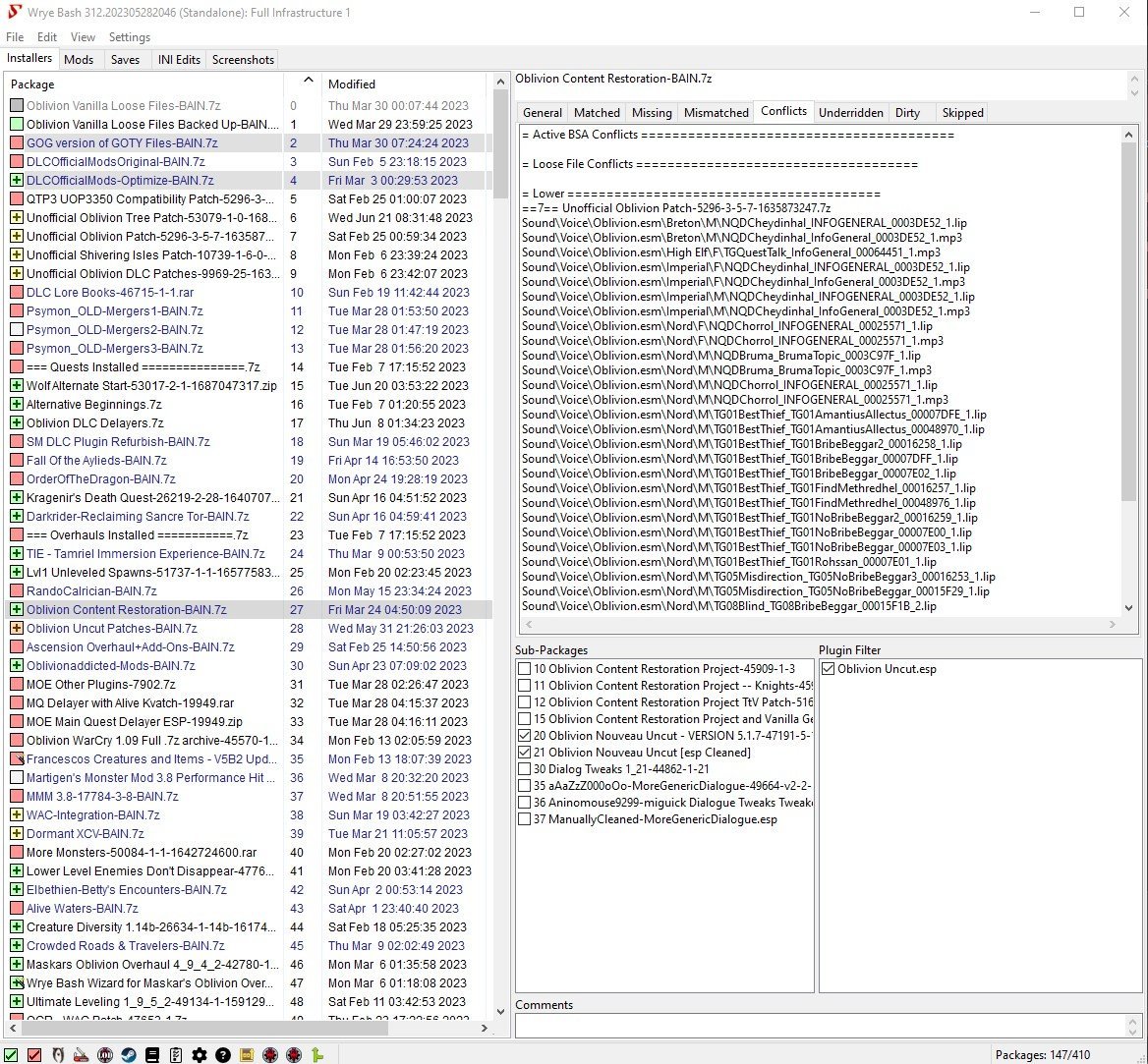Click status icon of Oblivion Uncut Patches-BAIN.7z

(16, 628)
